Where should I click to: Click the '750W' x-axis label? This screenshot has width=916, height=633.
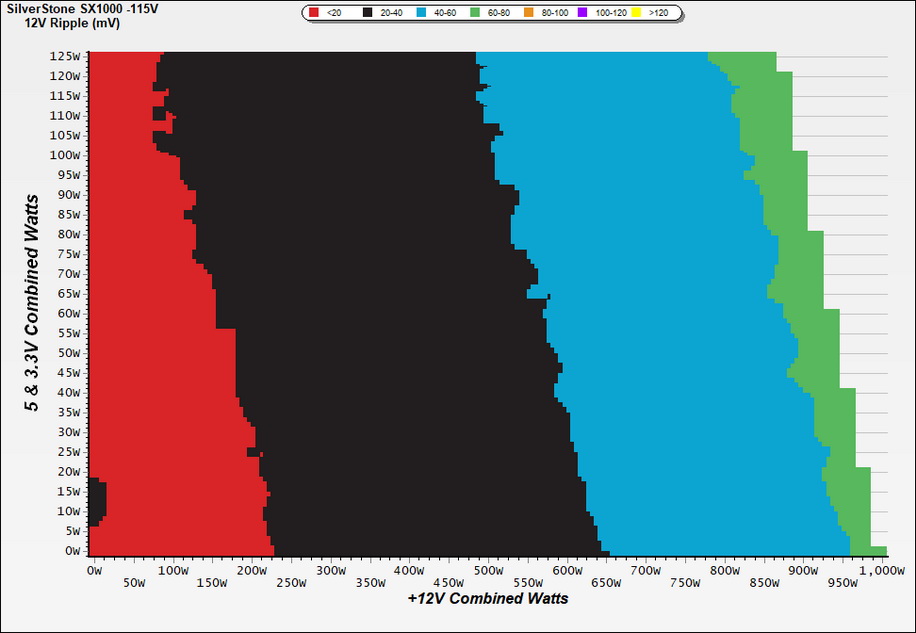686,583
